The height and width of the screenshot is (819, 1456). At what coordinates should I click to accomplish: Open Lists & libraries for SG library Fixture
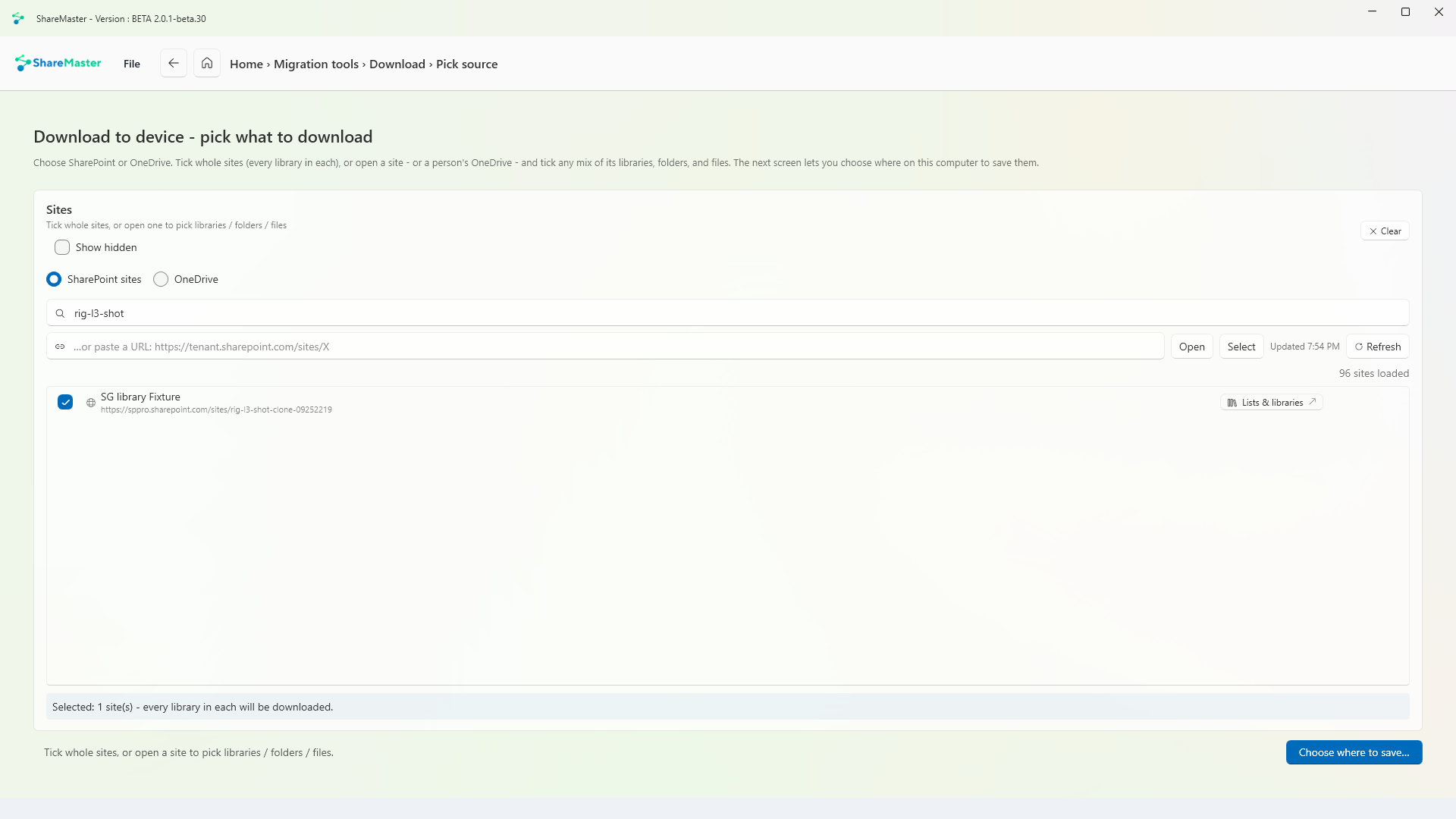pos(1272,403)
